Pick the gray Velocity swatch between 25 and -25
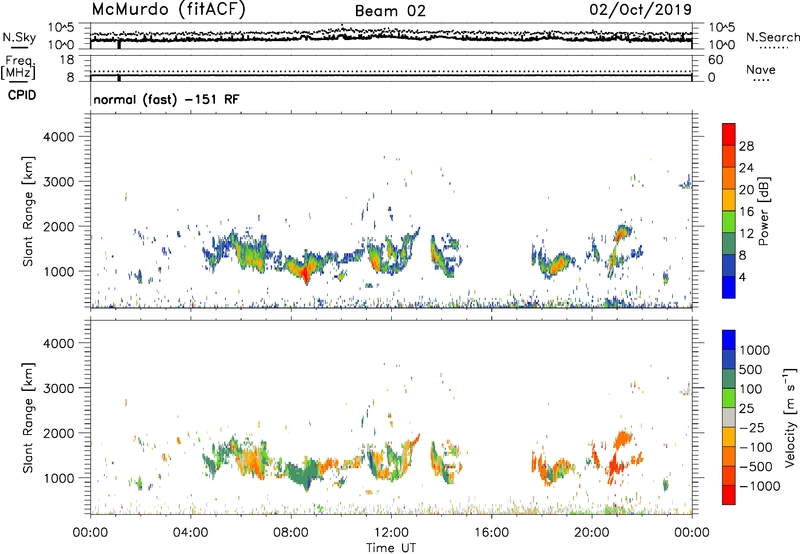Image resolution: width=800 pixels, height=554 pixels. pos(729,418)
